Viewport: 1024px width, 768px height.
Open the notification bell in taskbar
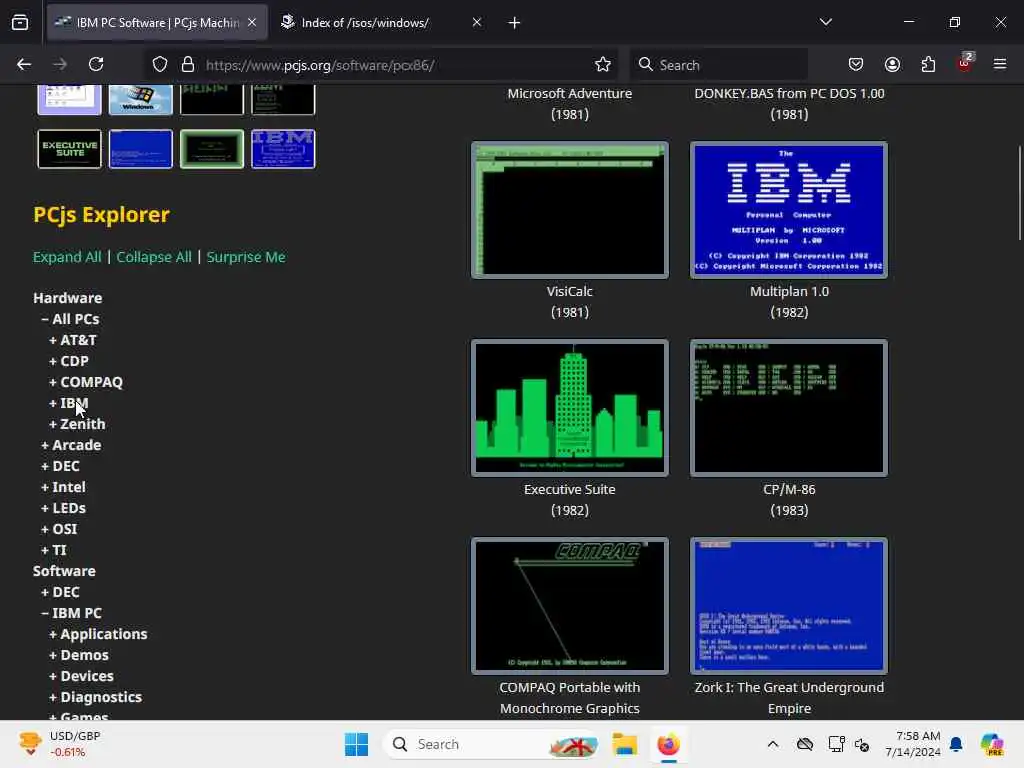pos(956,744)
